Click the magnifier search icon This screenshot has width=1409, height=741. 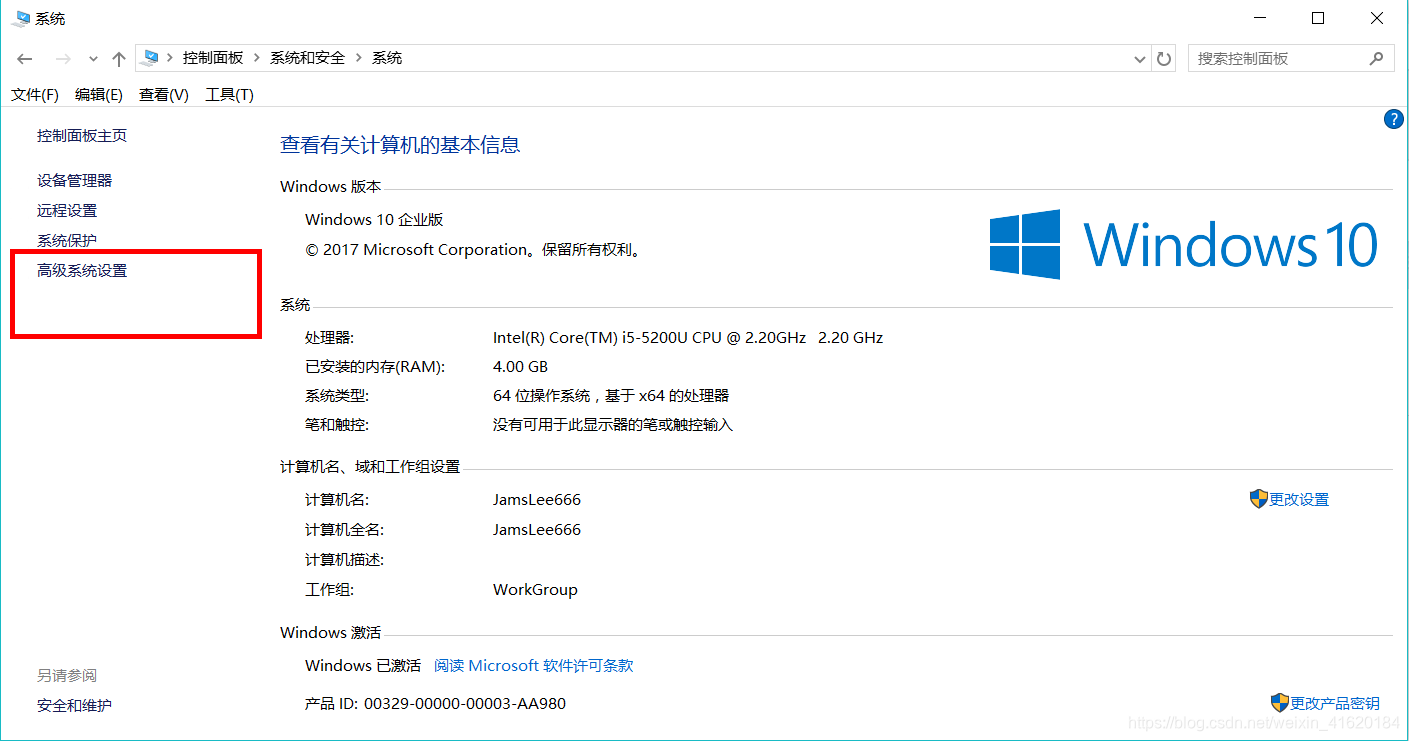[1376, 59]
